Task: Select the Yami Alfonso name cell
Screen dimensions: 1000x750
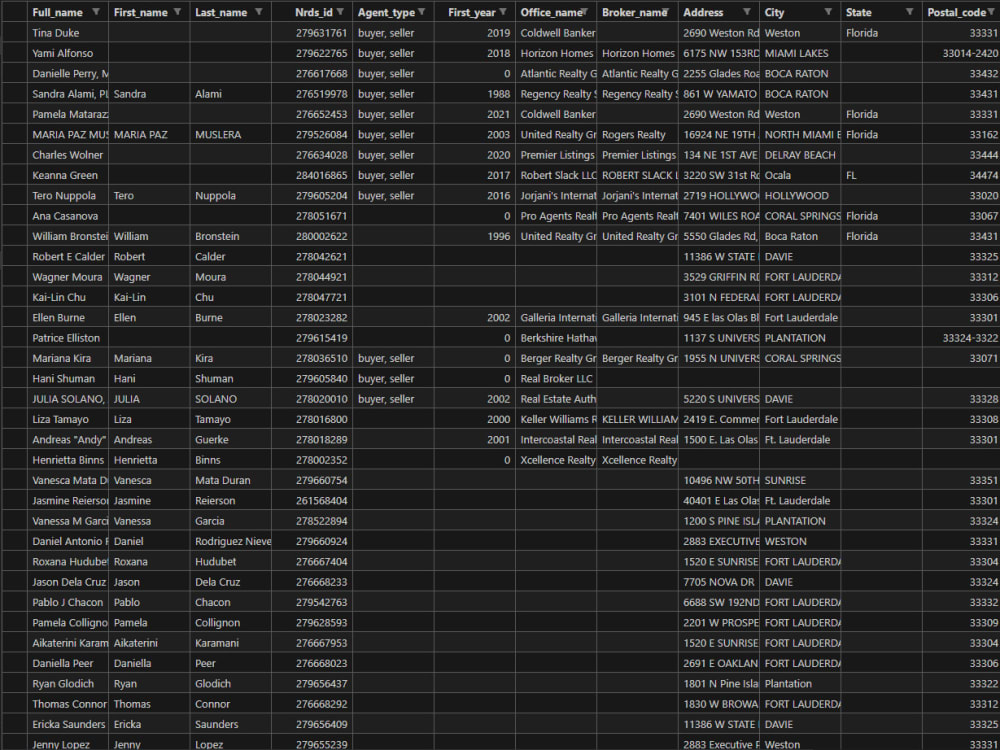Action: tap(68, 54)
